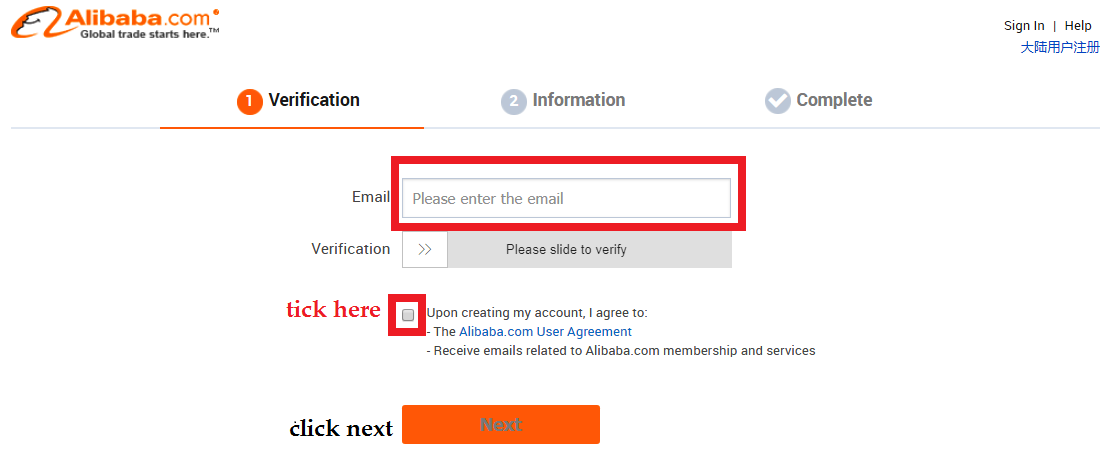Tick the user agreement checkbox
Viewport: 1114px width, 467px height.
coord(408,315)
